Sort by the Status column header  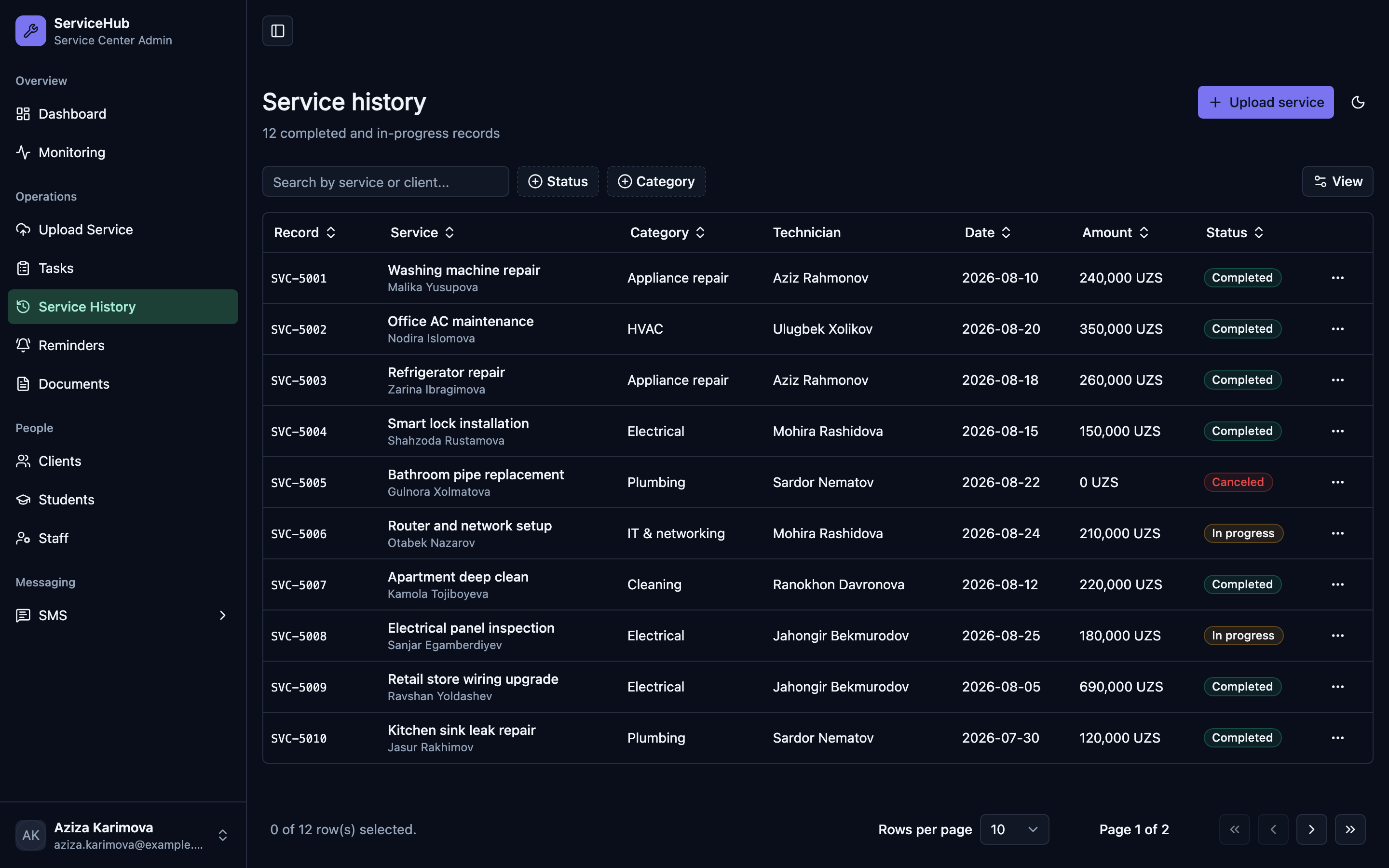pyautogui.click(x=1235, y=232)
